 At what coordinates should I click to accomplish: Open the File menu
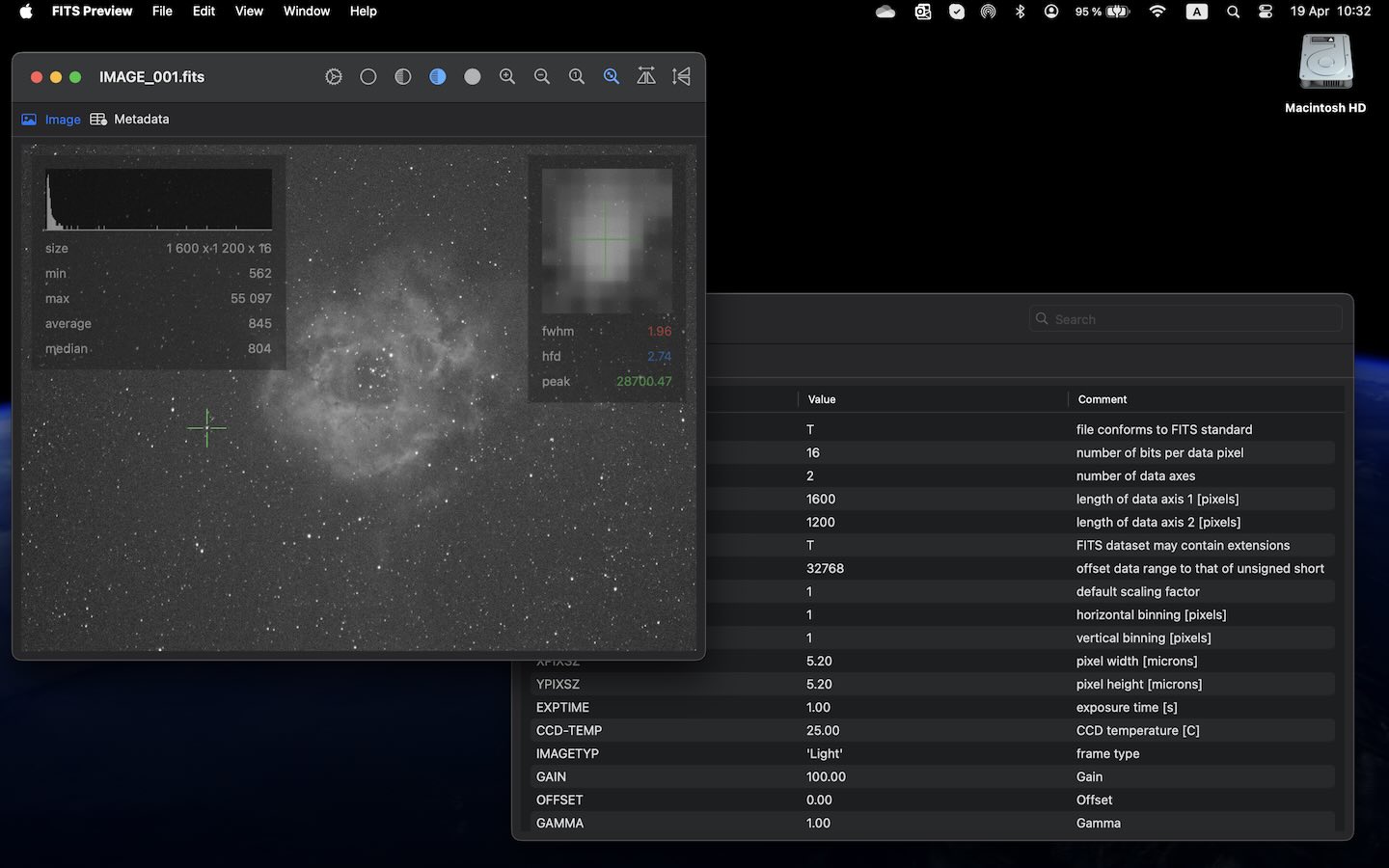162,12
